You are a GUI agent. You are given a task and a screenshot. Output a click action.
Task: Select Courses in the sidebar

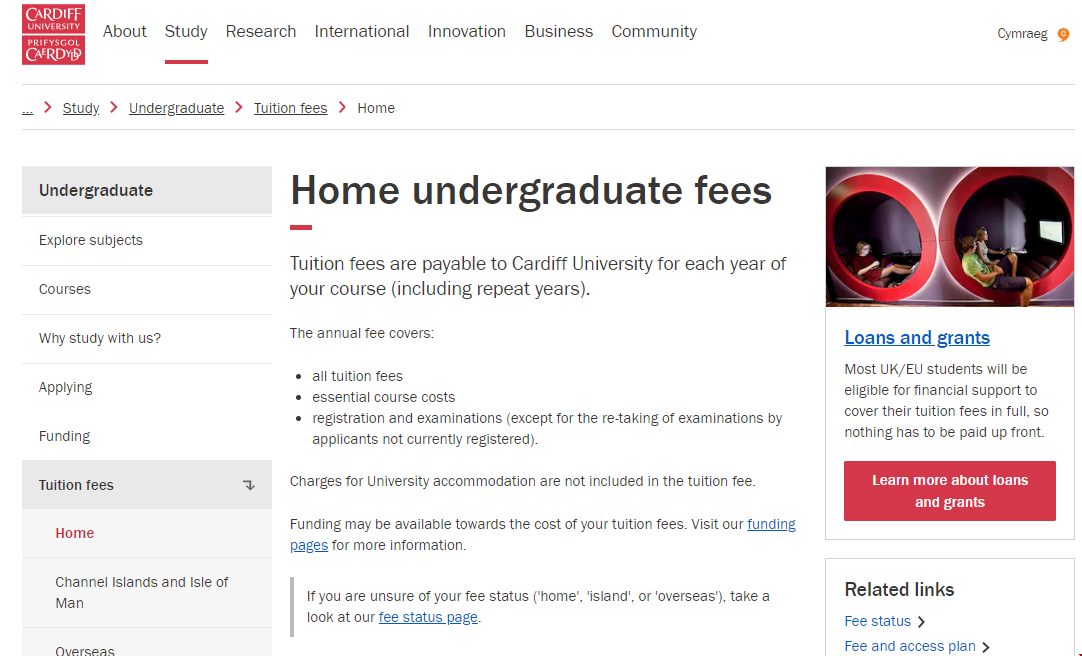64,289
